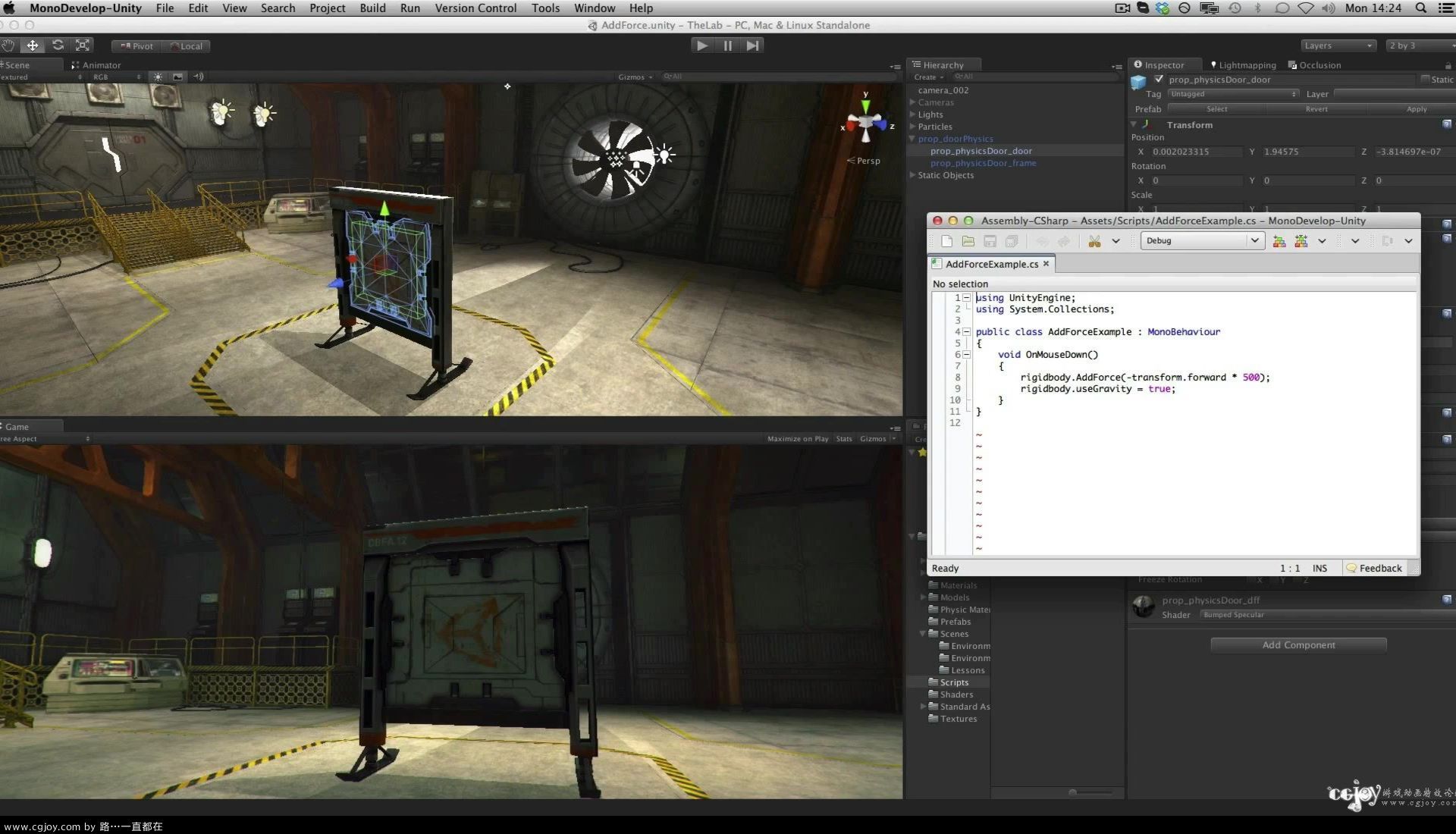Viewport: 1456px width, 834px height.
Task: Toggle scene lighting with the sun icon
Action: [x=158, y=77]
